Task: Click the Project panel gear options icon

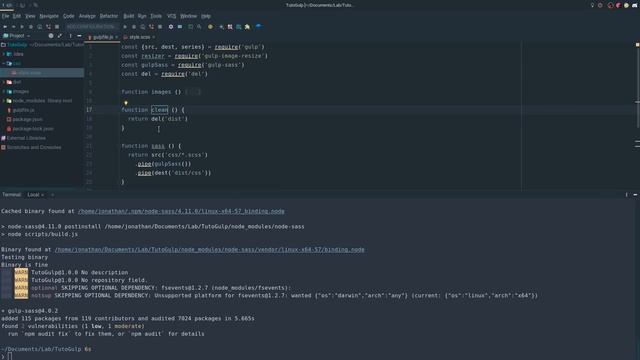Action: click(51, 36)
